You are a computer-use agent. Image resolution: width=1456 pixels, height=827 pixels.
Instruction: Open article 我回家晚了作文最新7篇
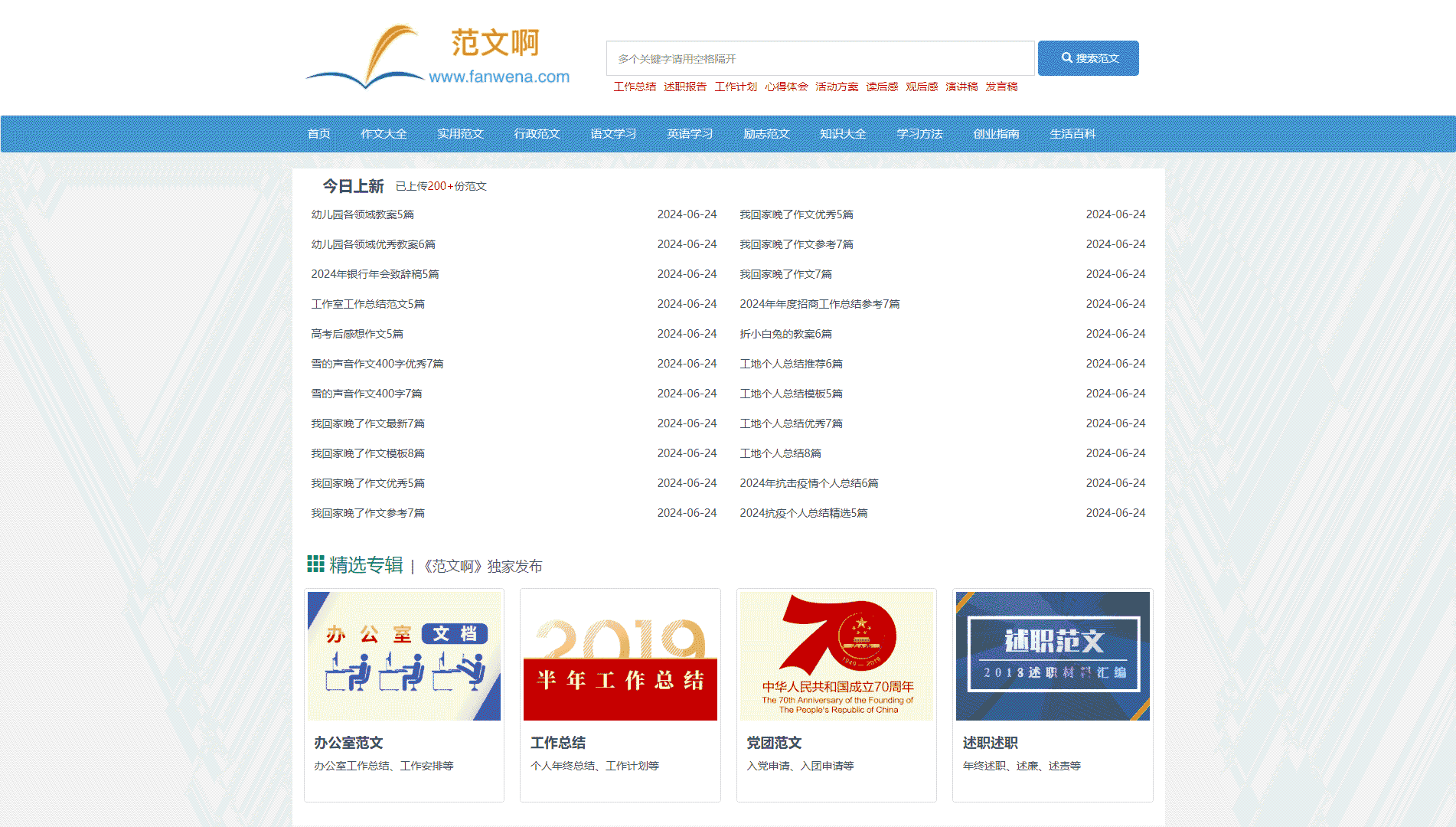(x=367, y=423)
